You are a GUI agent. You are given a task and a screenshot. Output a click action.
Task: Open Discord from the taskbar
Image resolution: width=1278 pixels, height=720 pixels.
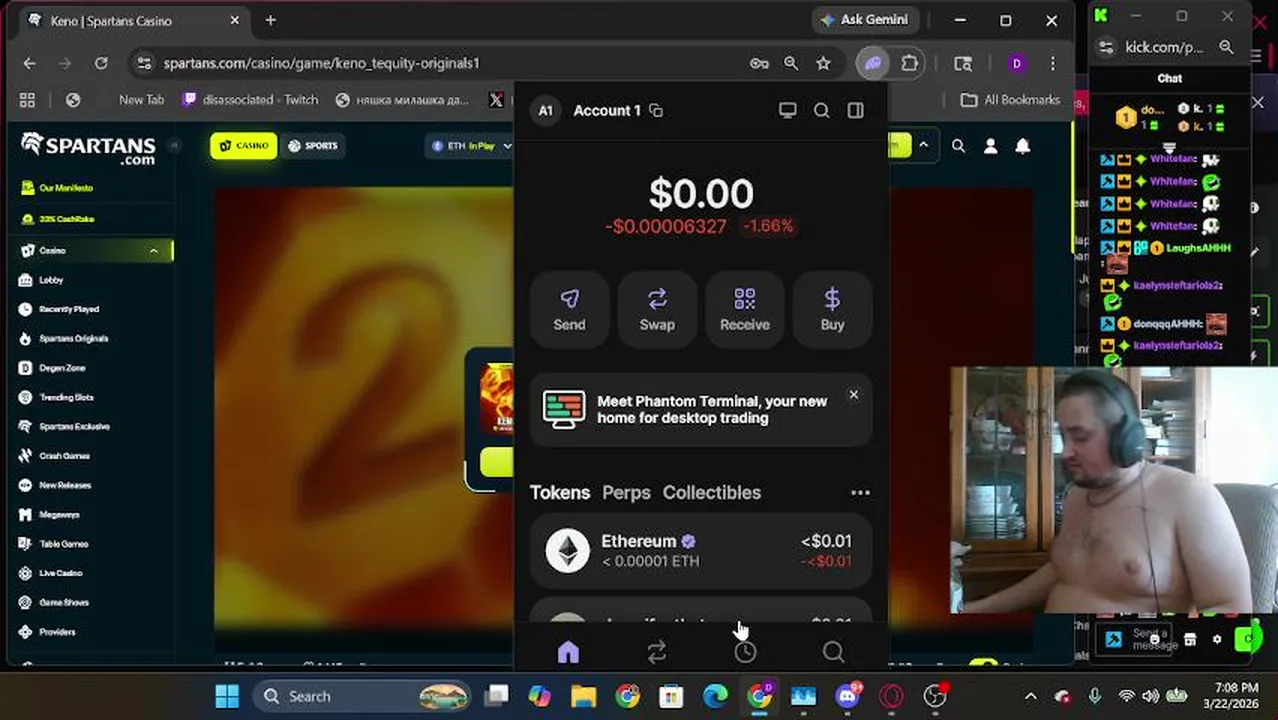tap(848, 696)
